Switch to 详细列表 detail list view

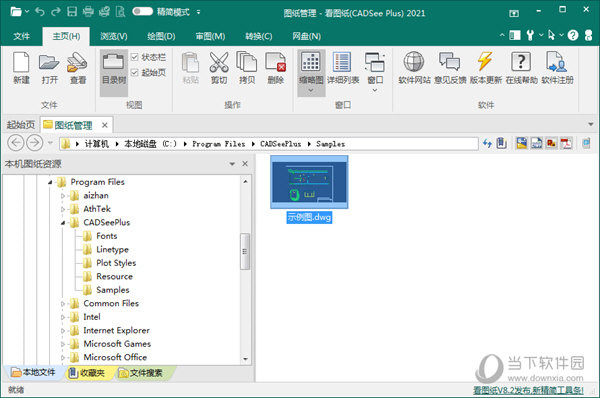(343, 68)
